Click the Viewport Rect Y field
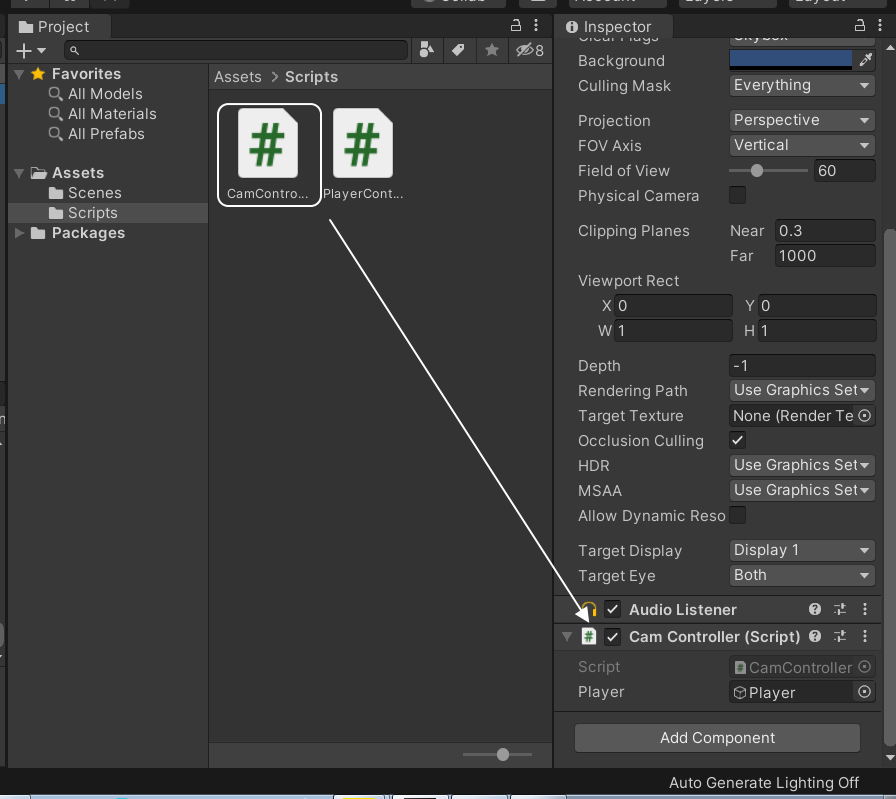The image size is (896, 799). (x=817, y=306)
